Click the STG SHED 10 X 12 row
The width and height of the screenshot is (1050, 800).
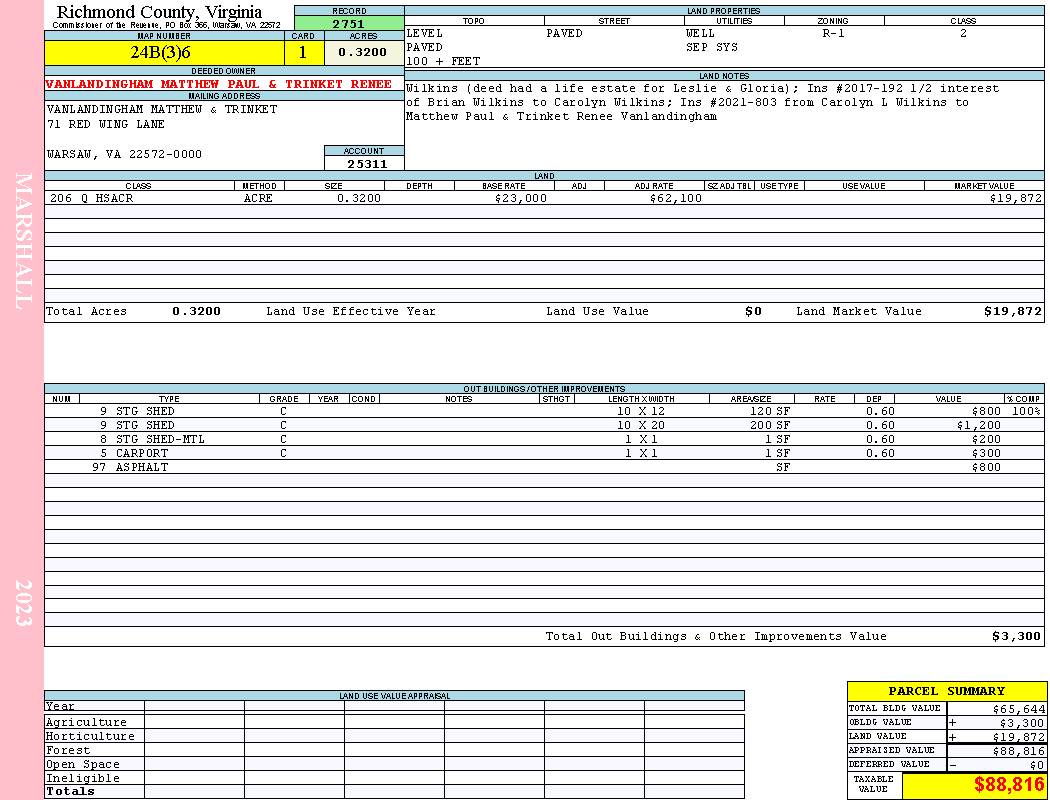point(544,412)
